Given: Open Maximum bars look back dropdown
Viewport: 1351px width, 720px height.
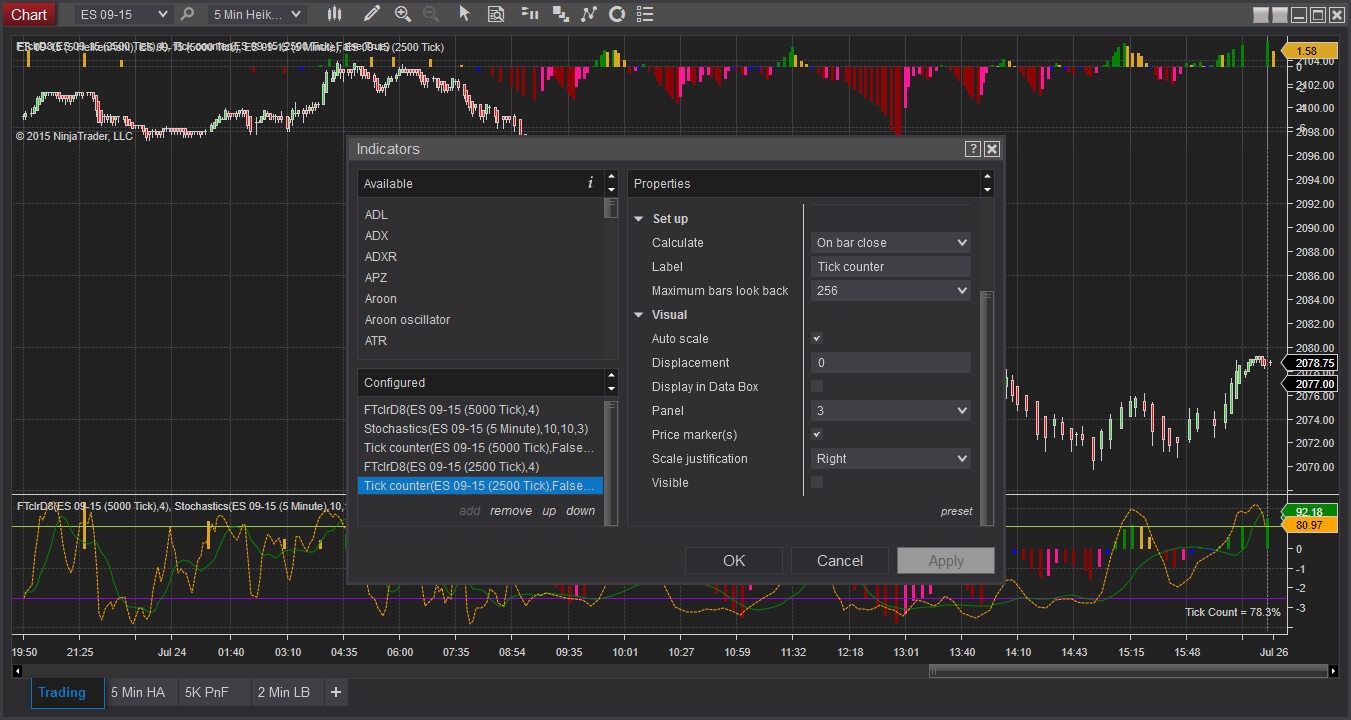Looking at the screenshot, I should click(x=891, y=291).
